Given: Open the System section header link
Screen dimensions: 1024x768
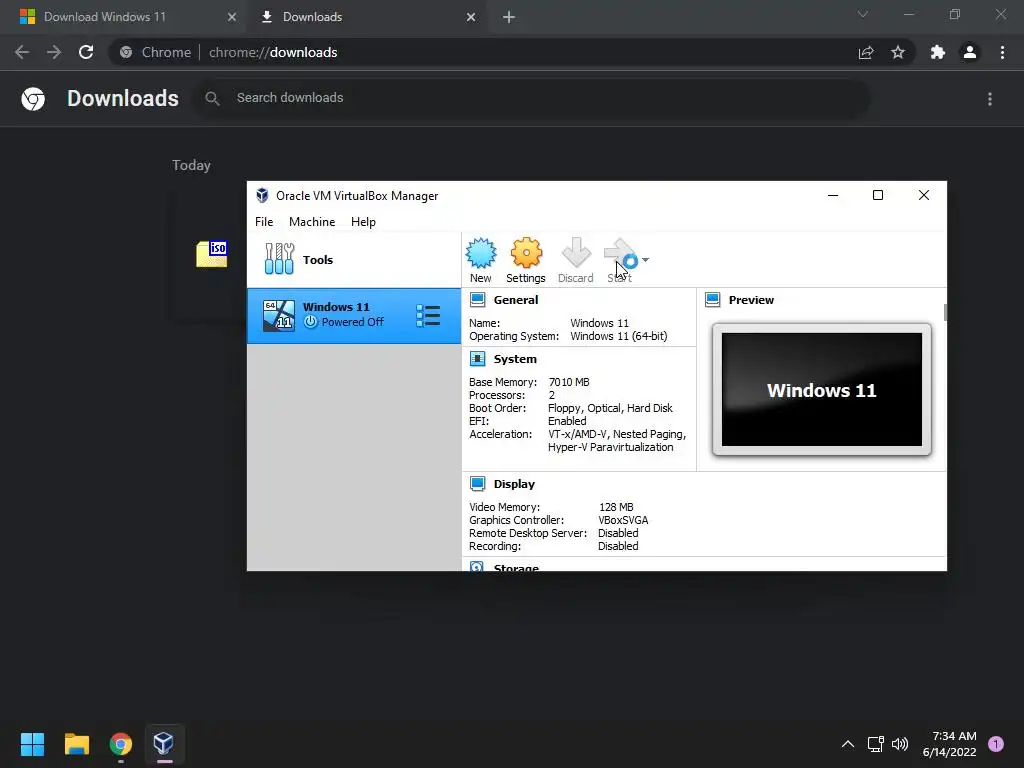Looking at the screenshot, I should coord(515,359).
